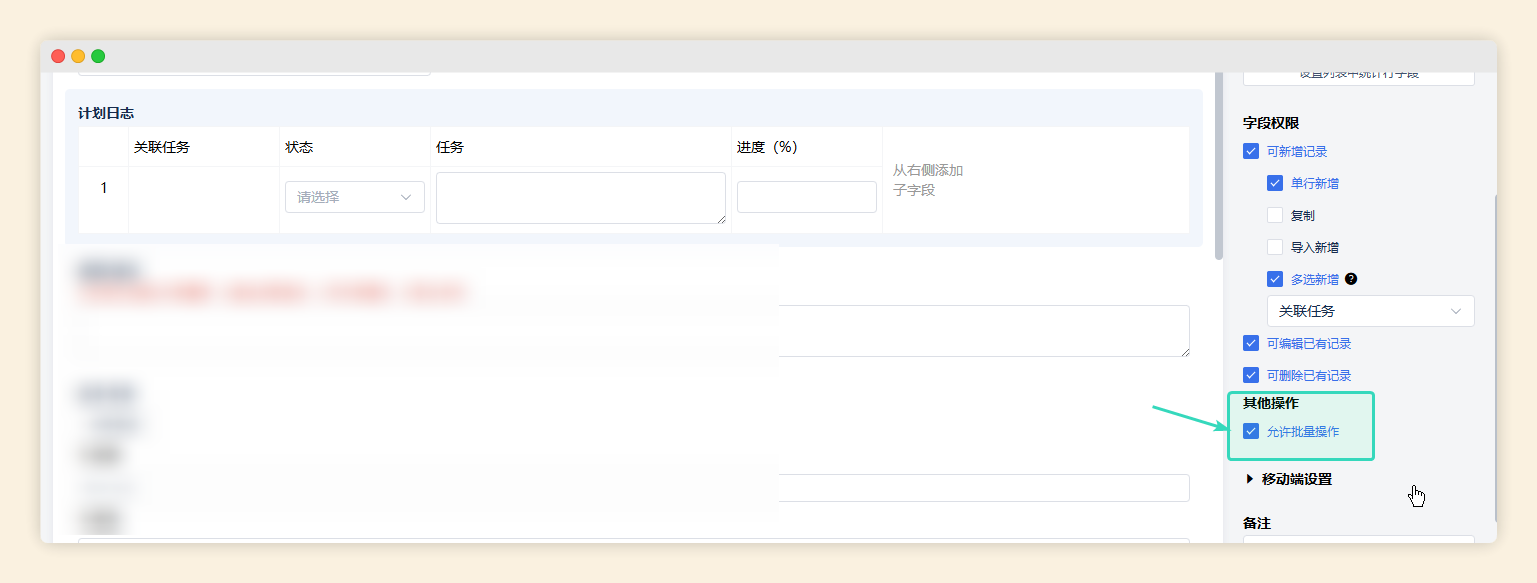Click the red close window button
Screen dimensions: 1537x583
click(x=58, y=56)
